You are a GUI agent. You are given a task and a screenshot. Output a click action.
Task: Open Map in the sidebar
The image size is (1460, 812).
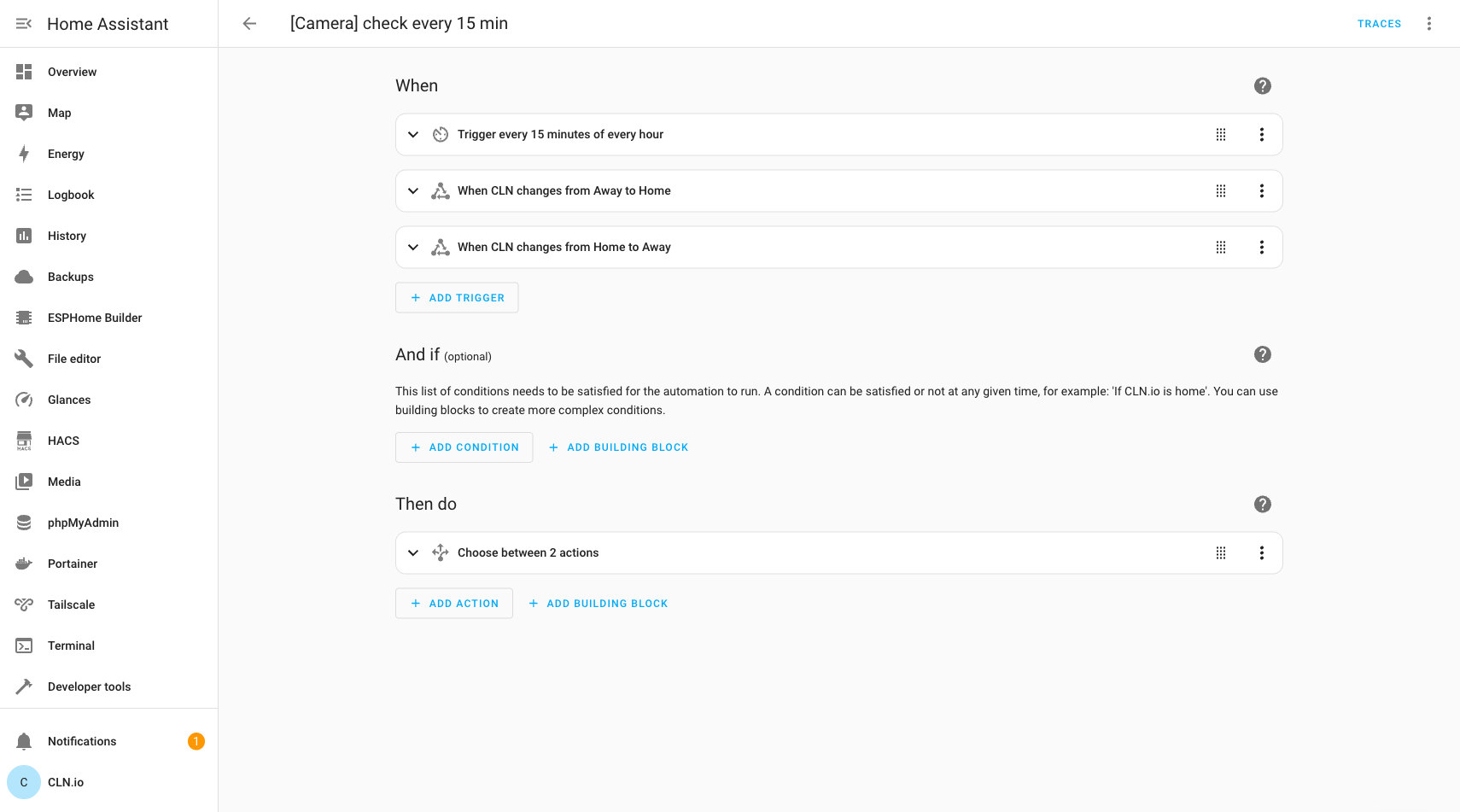[109, 113]
